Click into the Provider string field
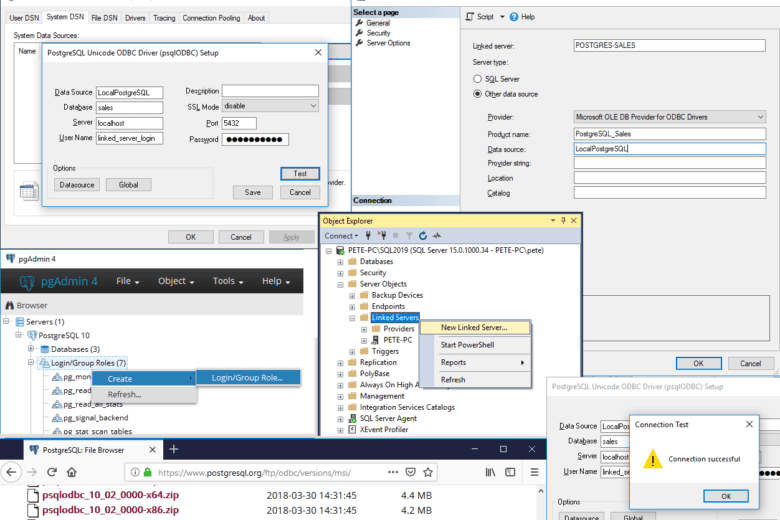780x520 pixels. click(668, 163)
